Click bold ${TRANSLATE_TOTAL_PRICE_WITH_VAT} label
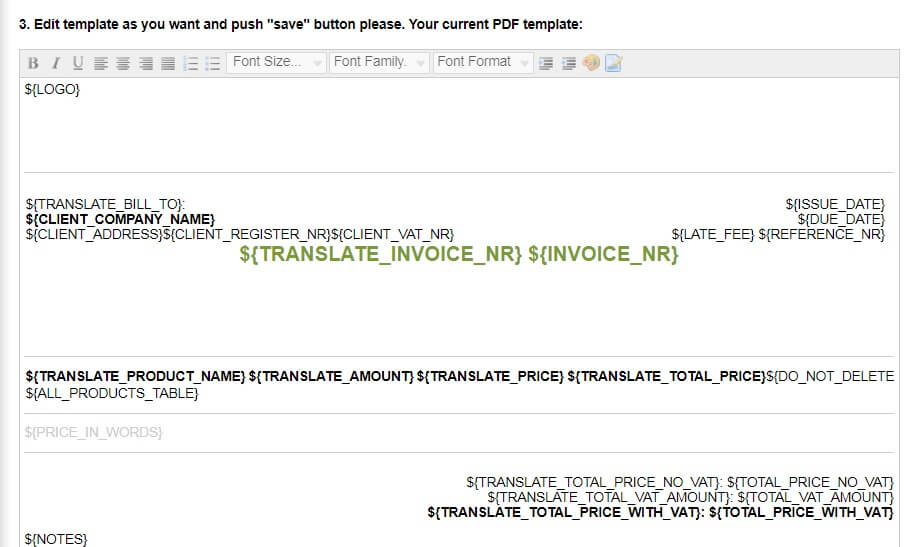The width and height of the screenshot is (920, 547). 564,513
